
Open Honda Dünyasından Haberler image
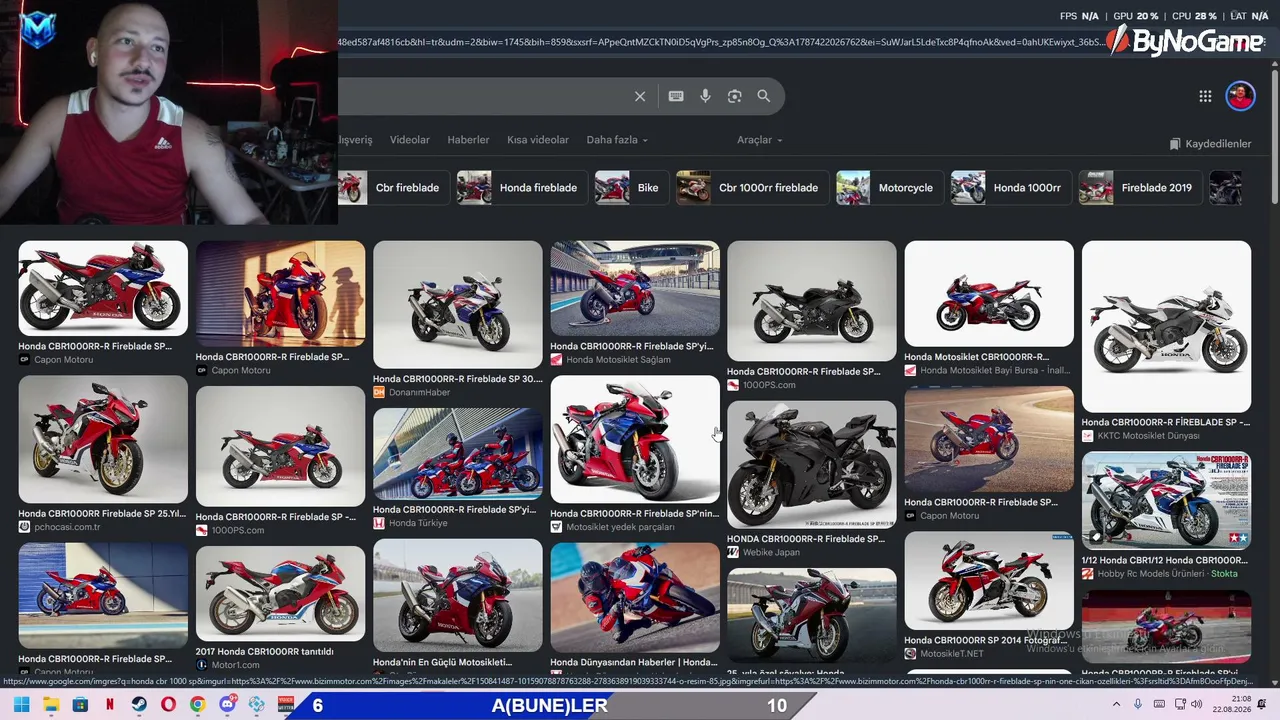635,596
